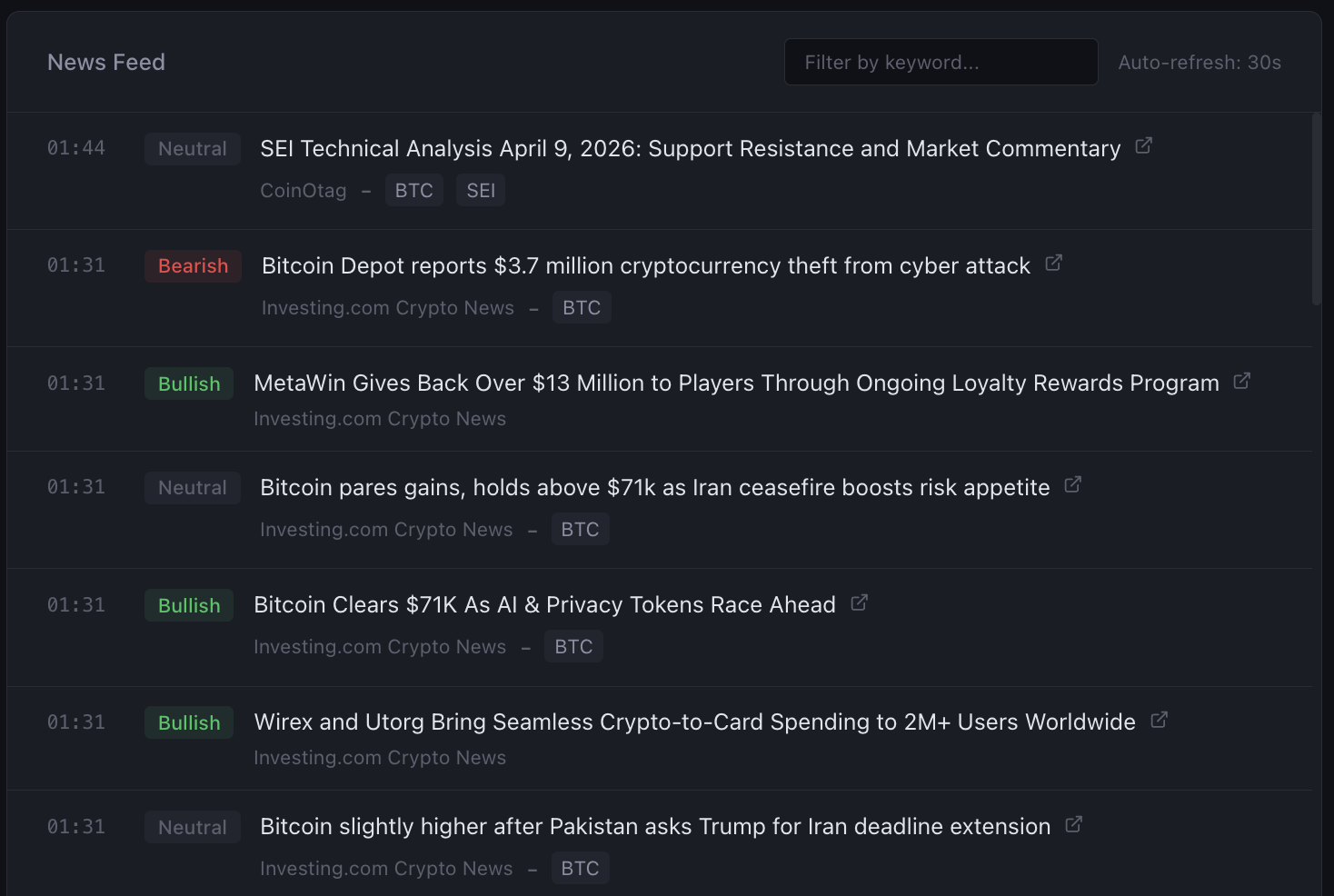Change the Auto-refresh 30s interval
The height and width of the screenshot is (896, 1334).
point(1200,62)
